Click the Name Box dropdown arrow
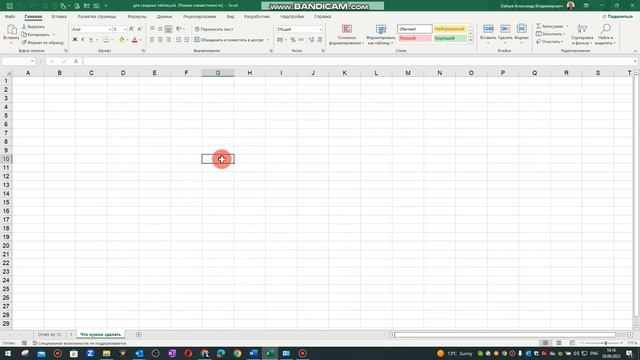This screenshot has width=640, height=360. (x=32, y=61)
